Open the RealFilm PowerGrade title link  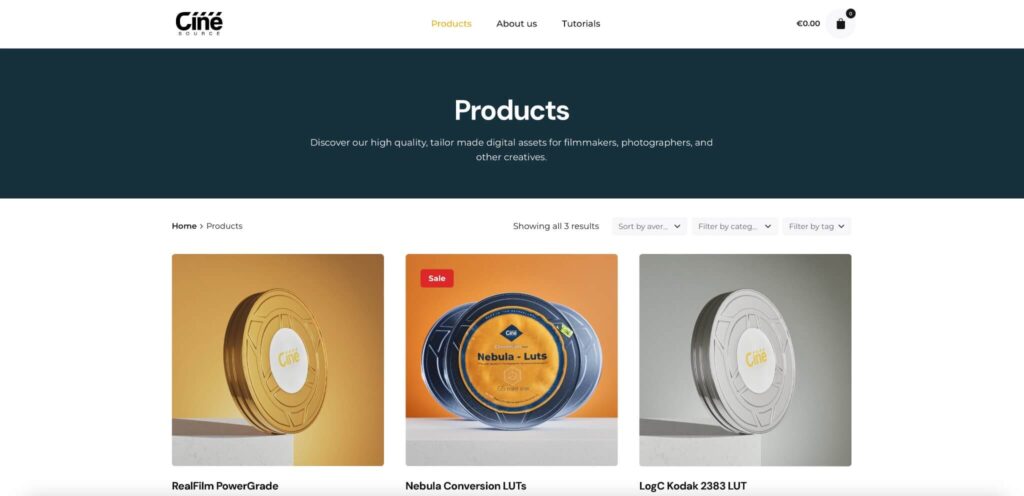(x=225, y=486)
